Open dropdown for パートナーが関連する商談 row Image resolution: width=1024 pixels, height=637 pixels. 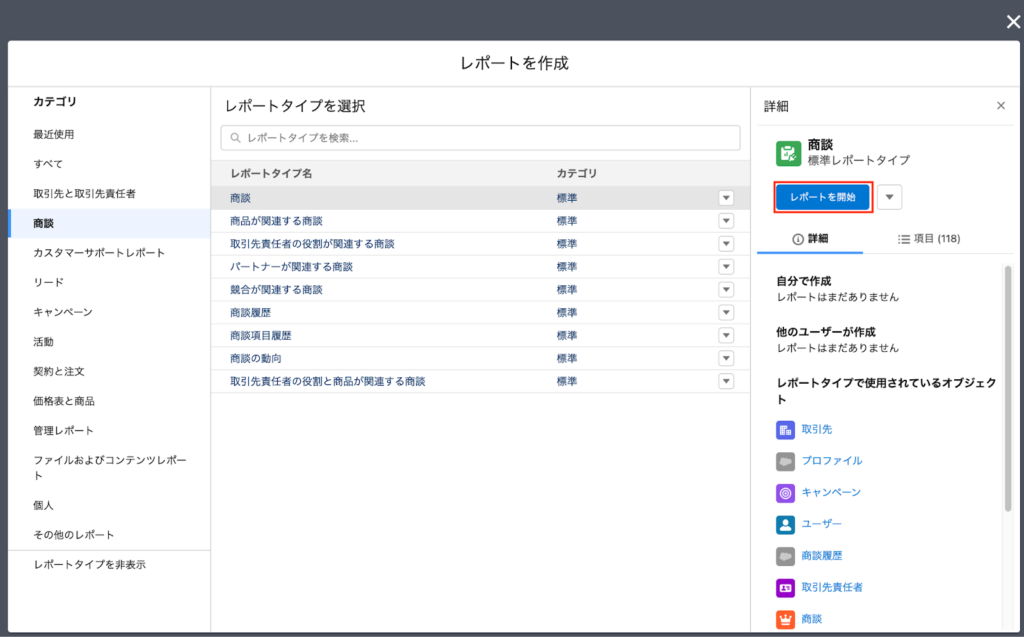point(726,267)
